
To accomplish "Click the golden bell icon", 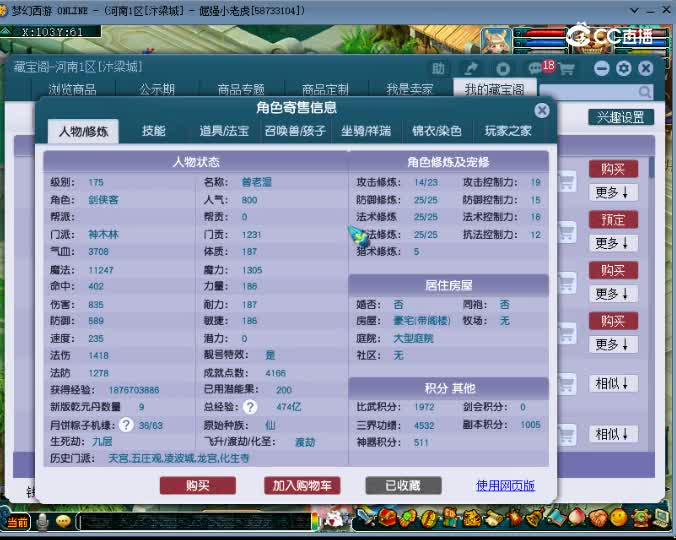I will coord(535,517).
